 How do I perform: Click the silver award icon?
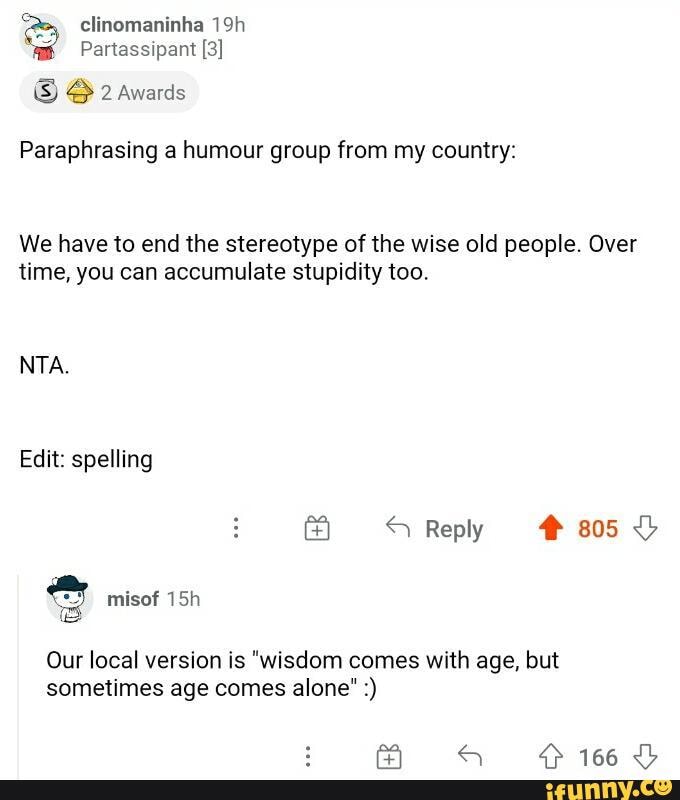[46, 93]
